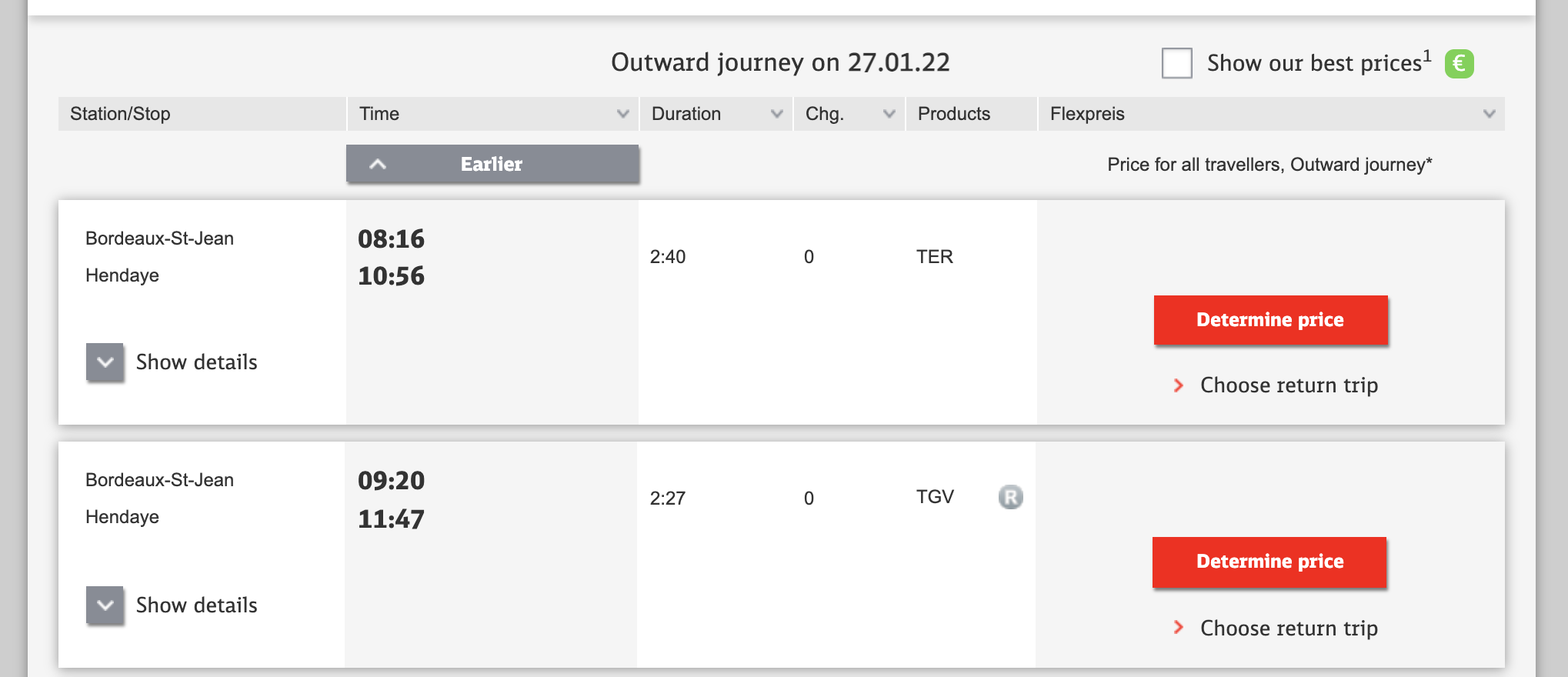Image resolution: width=1568 pixels, height=677 pixels.
Task: Click the reservation R icon beside TGV
Action: click(x=1010, y=497)
